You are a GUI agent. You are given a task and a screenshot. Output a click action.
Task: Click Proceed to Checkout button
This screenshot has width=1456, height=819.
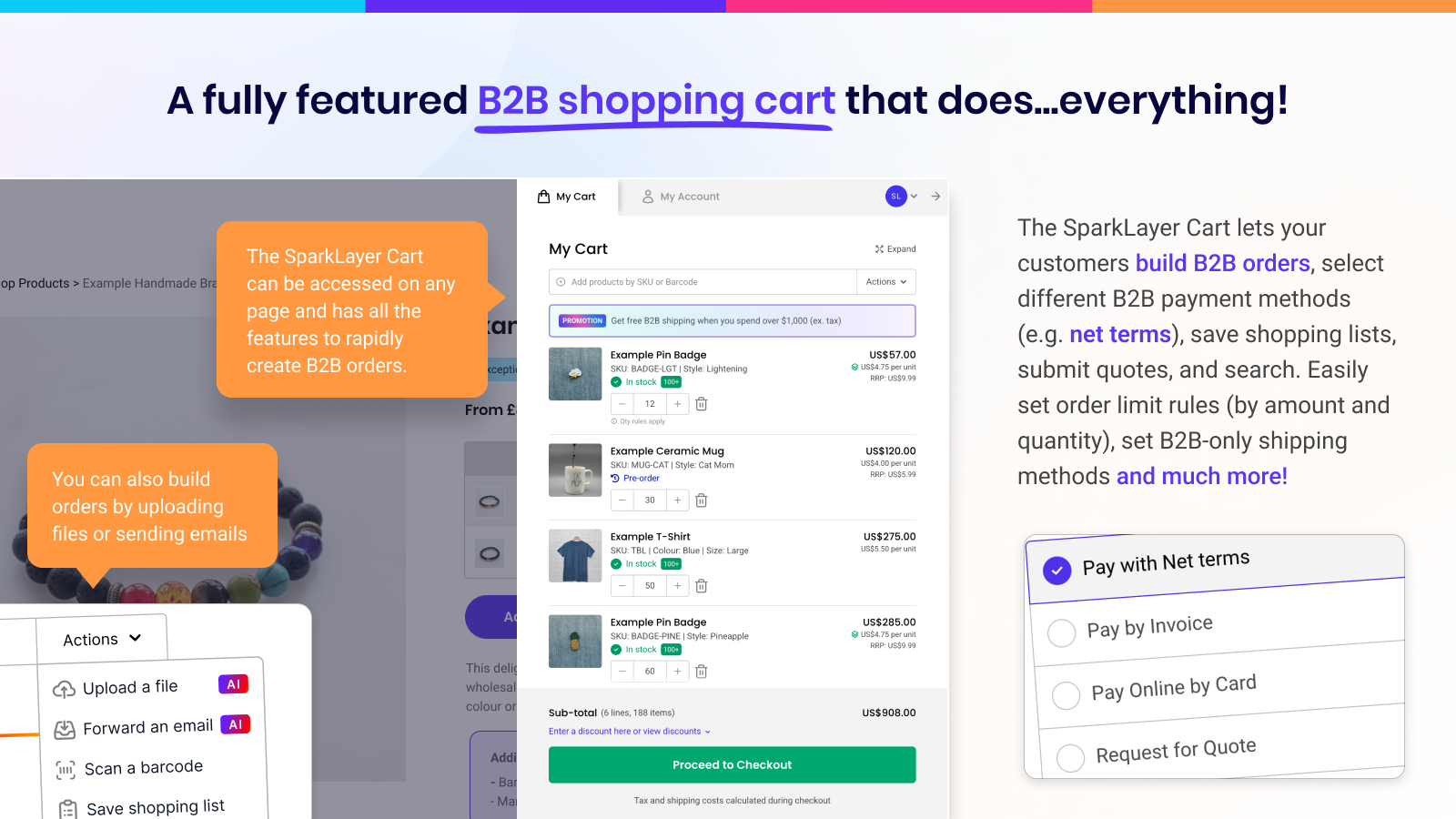[x=733, y=764]
